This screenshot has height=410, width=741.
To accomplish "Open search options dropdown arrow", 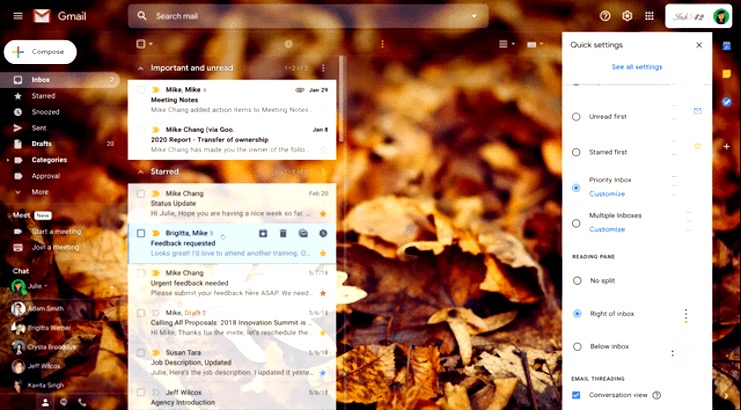I will point(474,16).
